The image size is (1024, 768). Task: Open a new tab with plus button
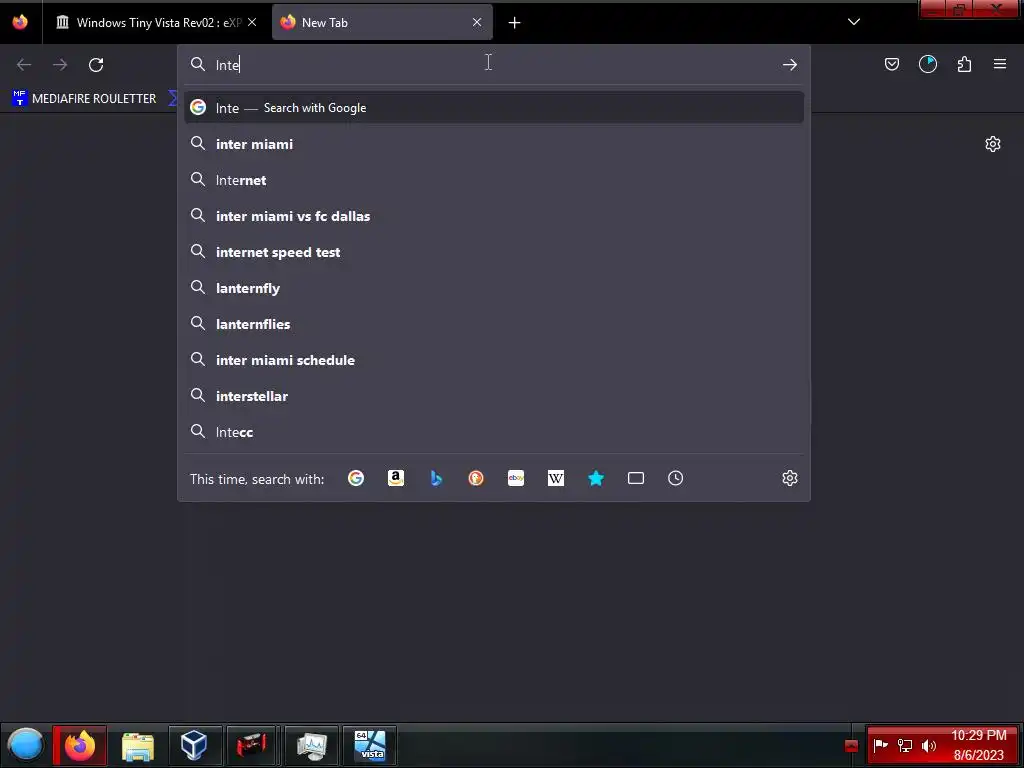(515, 23)
